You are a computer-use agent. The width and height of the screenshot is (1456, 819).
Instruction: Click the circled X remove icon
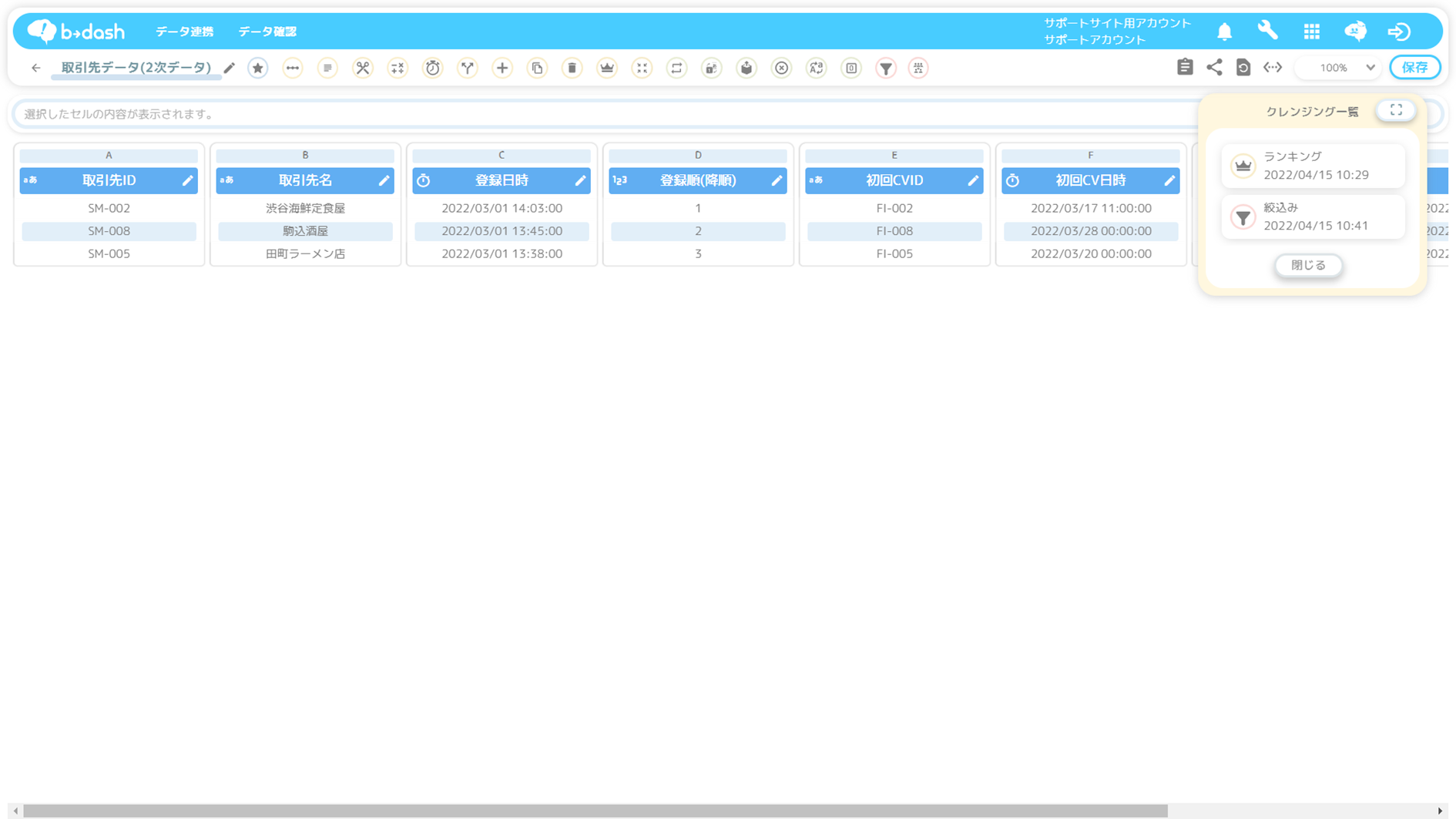coord(782,68)
